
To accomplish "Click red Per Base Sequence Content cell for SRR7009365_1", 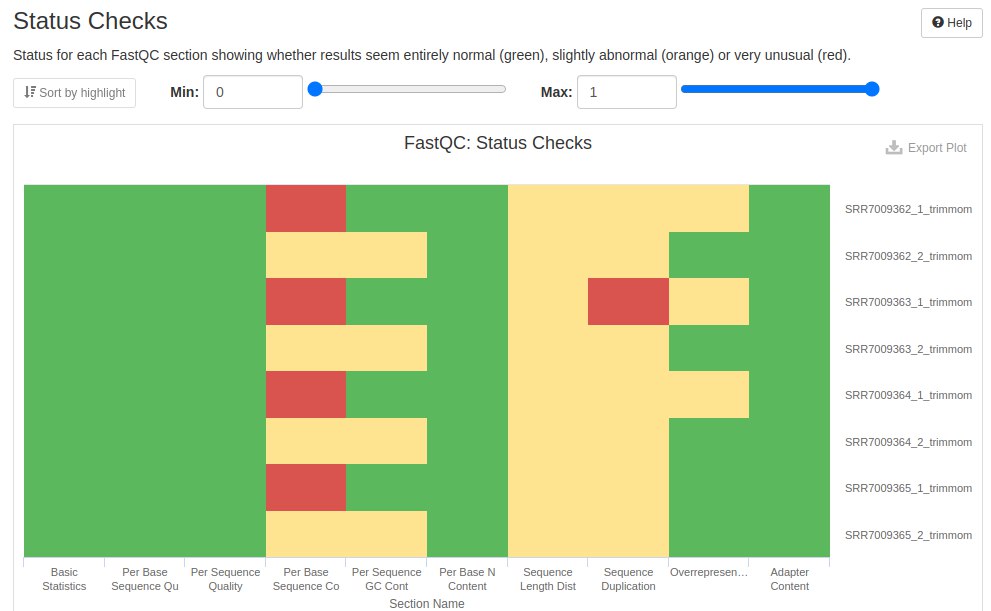I will (x=306, y=487).
